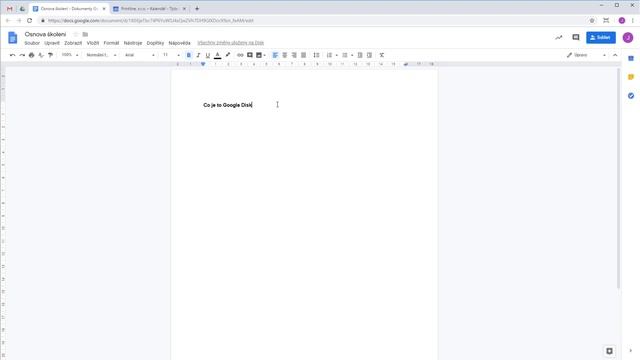Image resolution: width=640 pixels, height=360 pixels.
Task: Open the comment history
Action: [x=576, y=38]
